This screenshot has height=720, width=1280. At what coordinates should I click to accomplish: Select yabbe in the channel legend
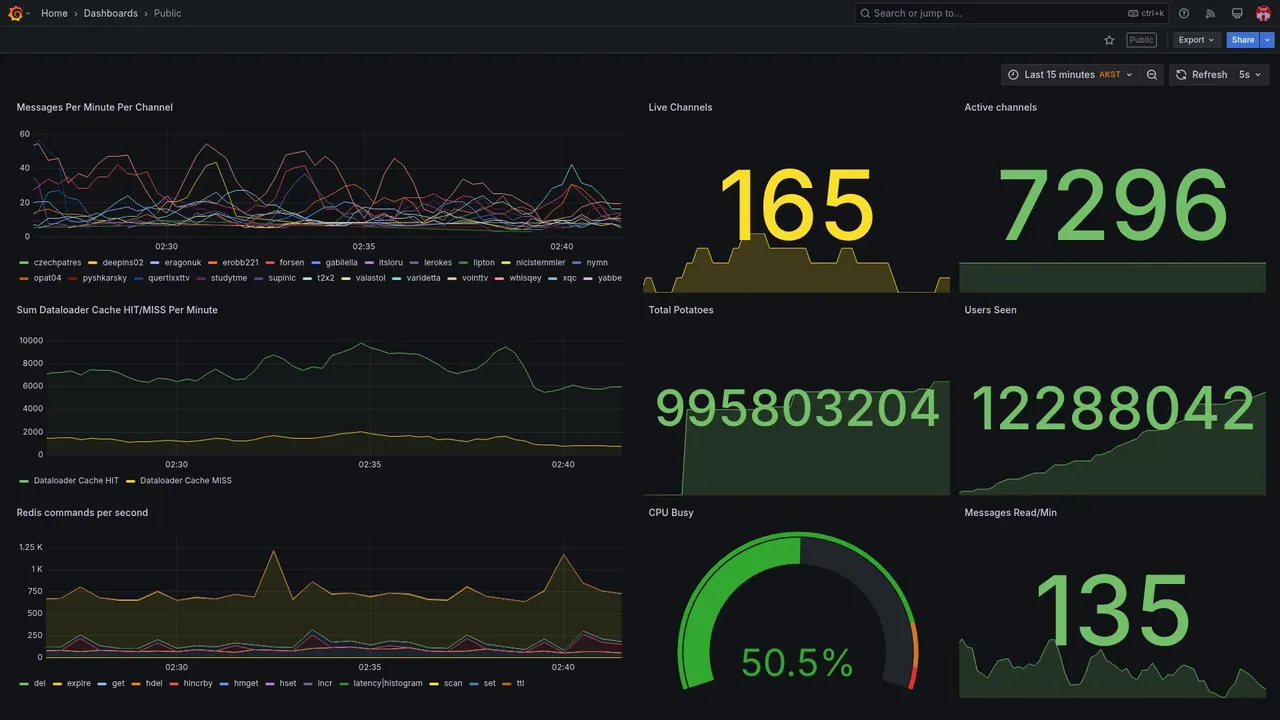click(610, 278)
